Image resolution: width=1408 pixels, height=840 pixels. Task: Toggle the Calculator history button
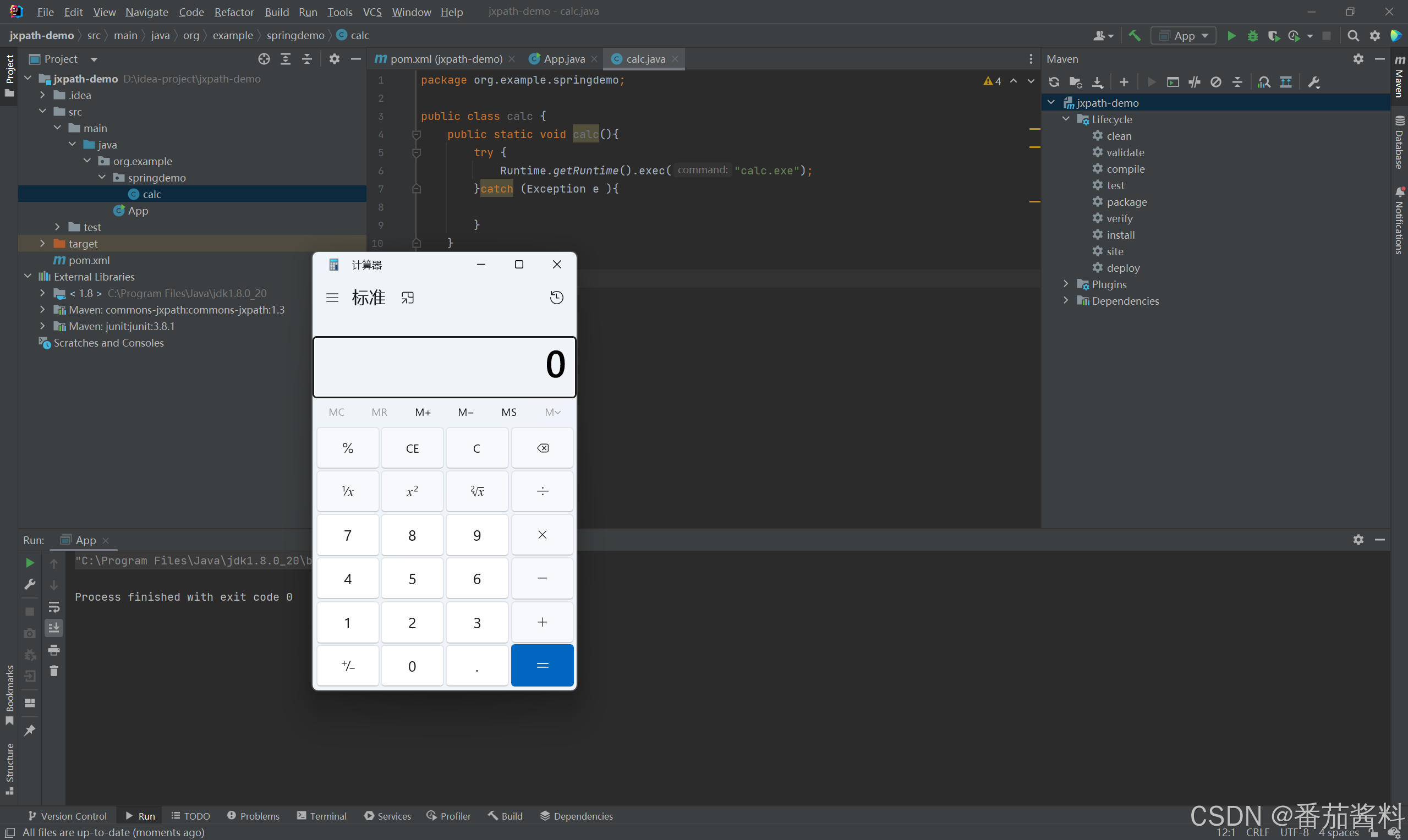click(x=556, y=297)
